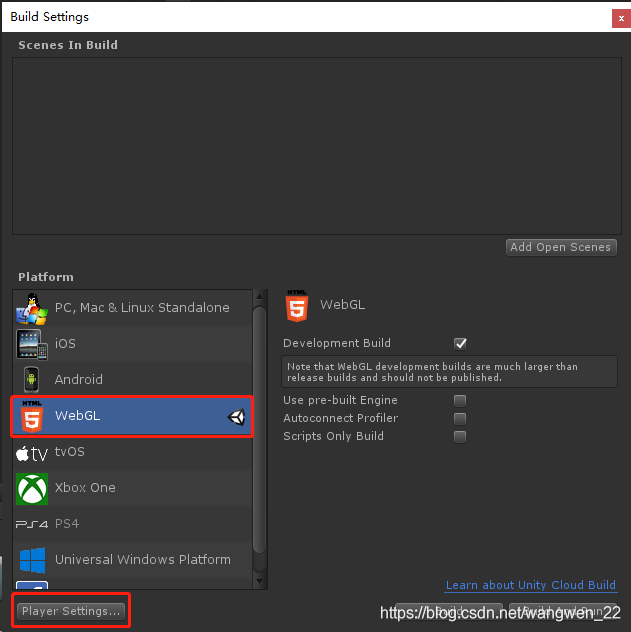Select PC, Mac & Linux Standalone platform
Viewport: 631px width, 632px height.
133,308
